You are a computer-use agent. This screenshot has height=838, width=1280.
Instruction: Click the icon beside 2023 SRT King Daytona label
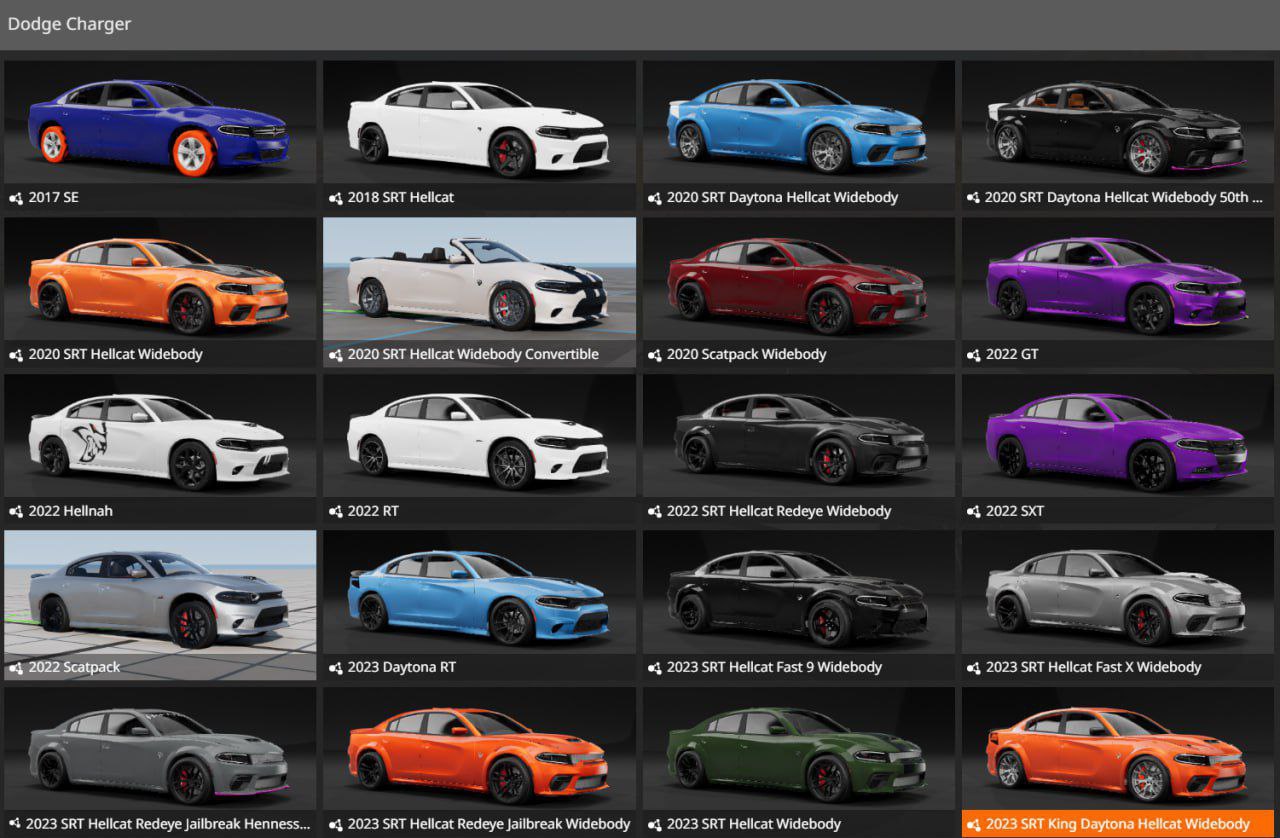(x=973, y=824)
